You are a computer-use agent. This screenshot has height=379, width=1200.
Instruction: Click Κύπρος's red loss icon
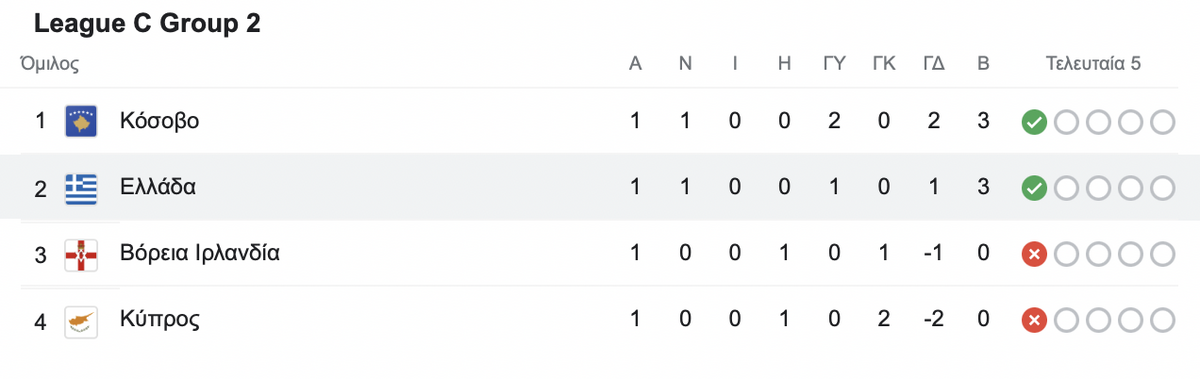pyautogui.click(x=1034, y=320)
